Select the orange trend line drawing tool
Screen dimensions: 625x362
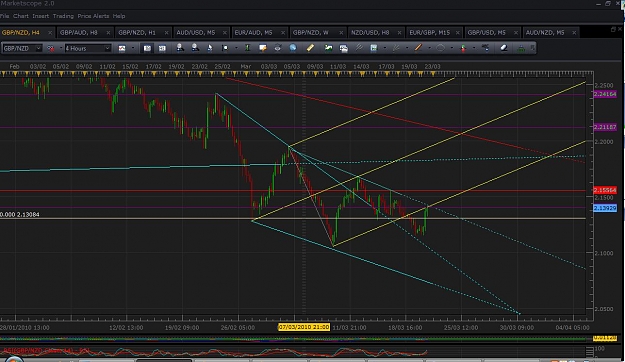418,48
